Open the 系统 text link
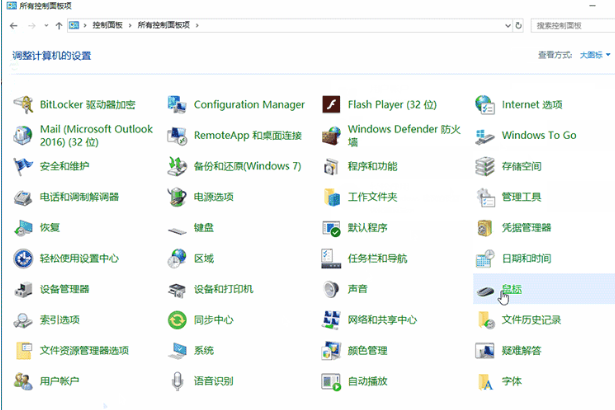615x410 pixels. click(204, 350)
